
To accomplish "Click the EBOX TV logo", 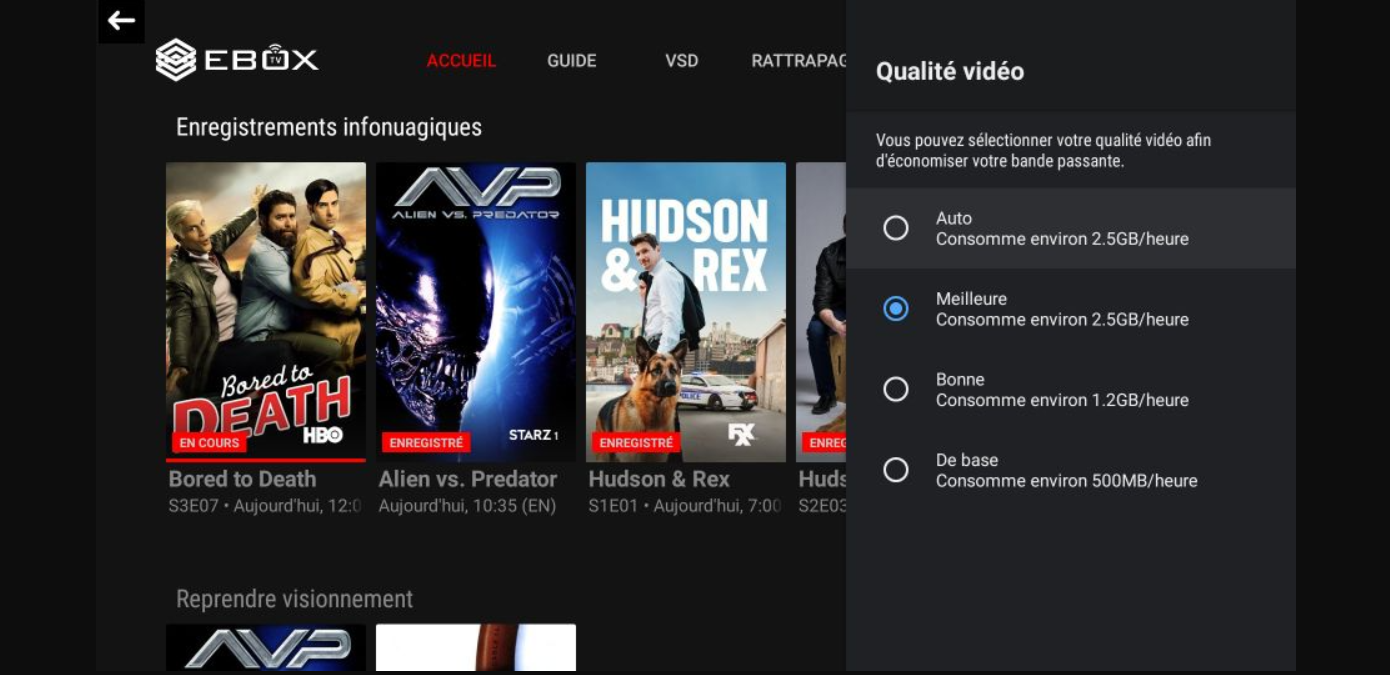I will tap(237, 60).
